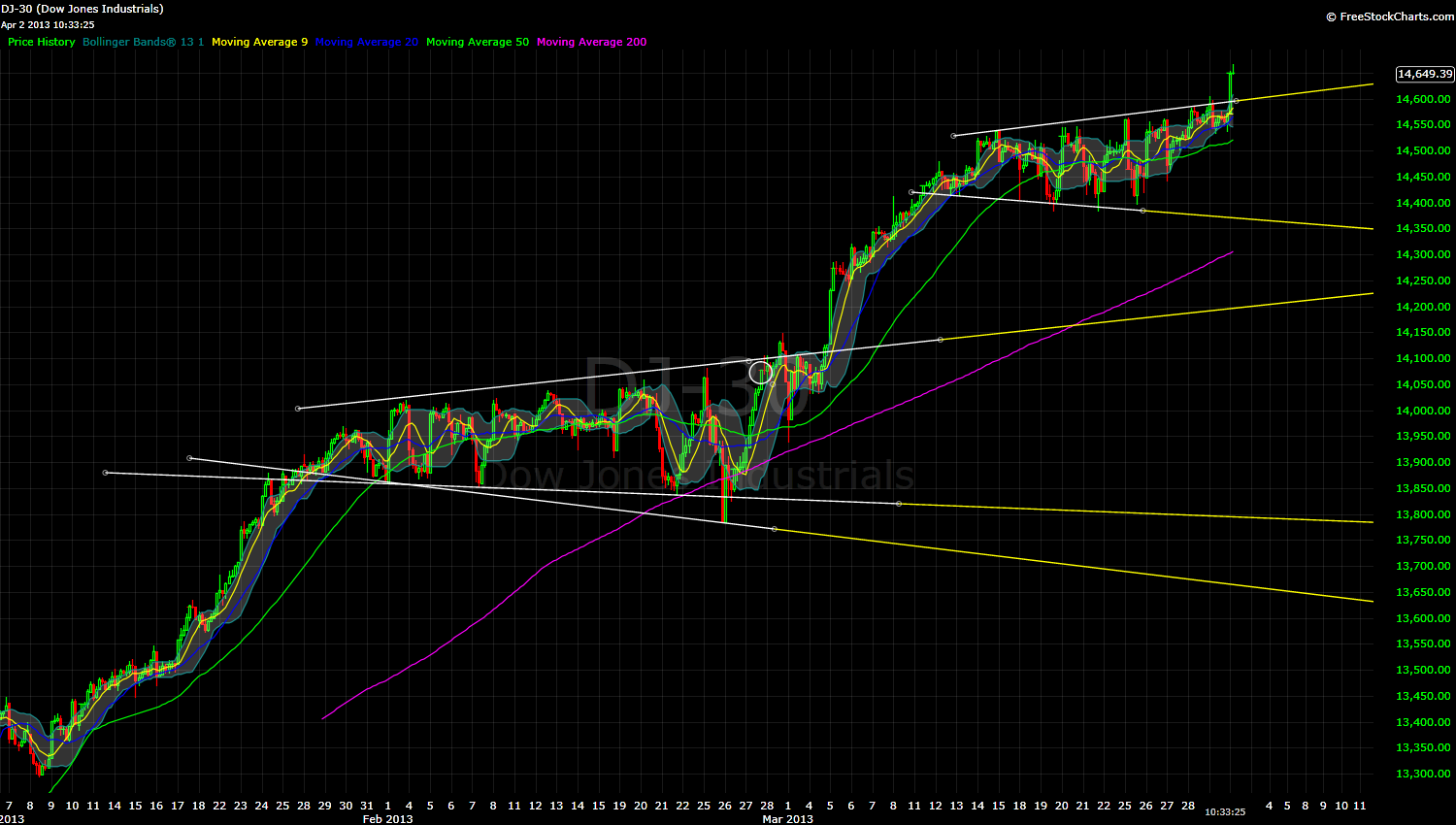Click the 13,800.00 price axis label
The width and height of the screenshot is (1456, 825).
tap(1423, 515)
